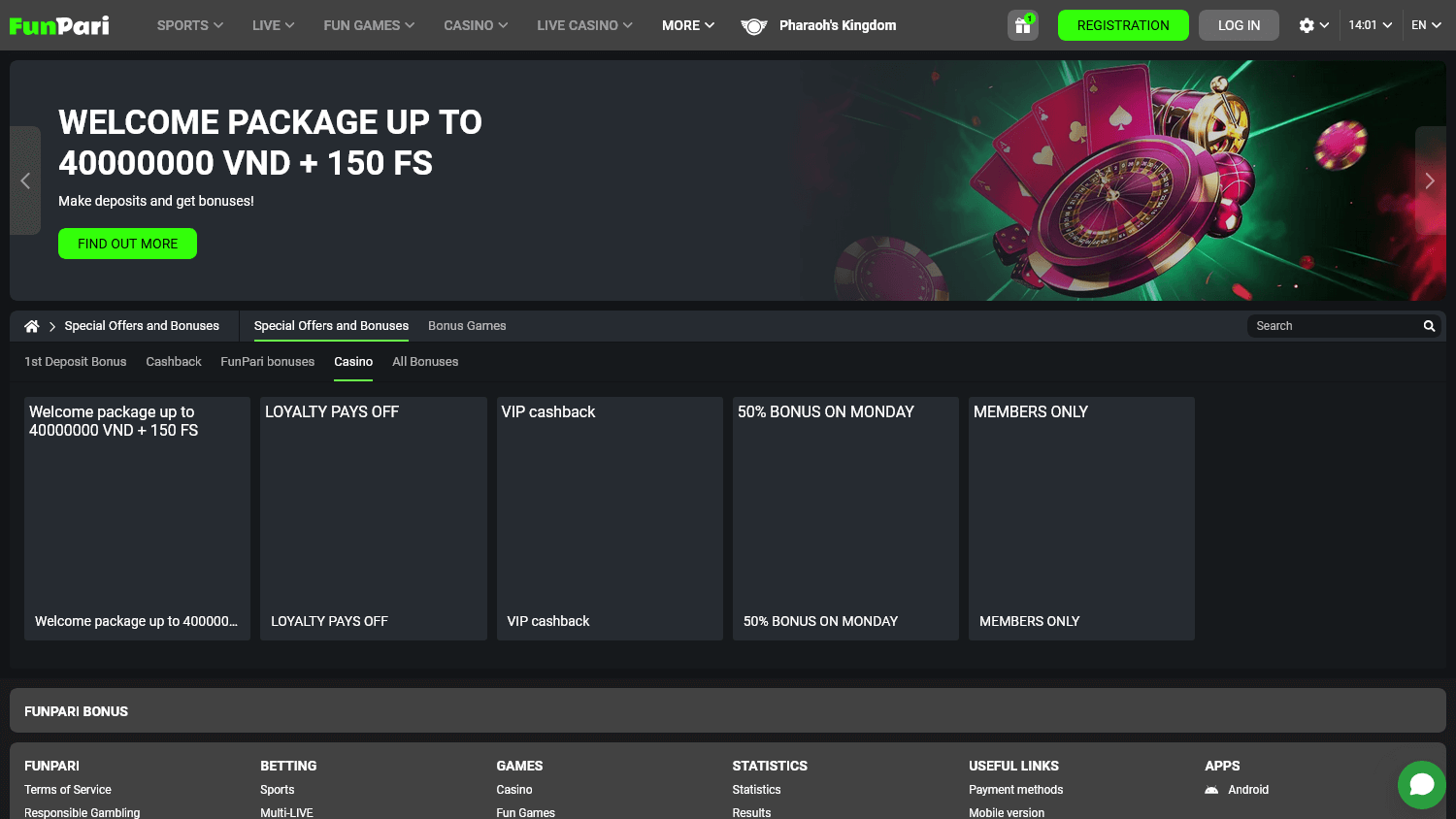
Task: Open the 1st Deposit Bonus filter
Action: tap(75, 361)
